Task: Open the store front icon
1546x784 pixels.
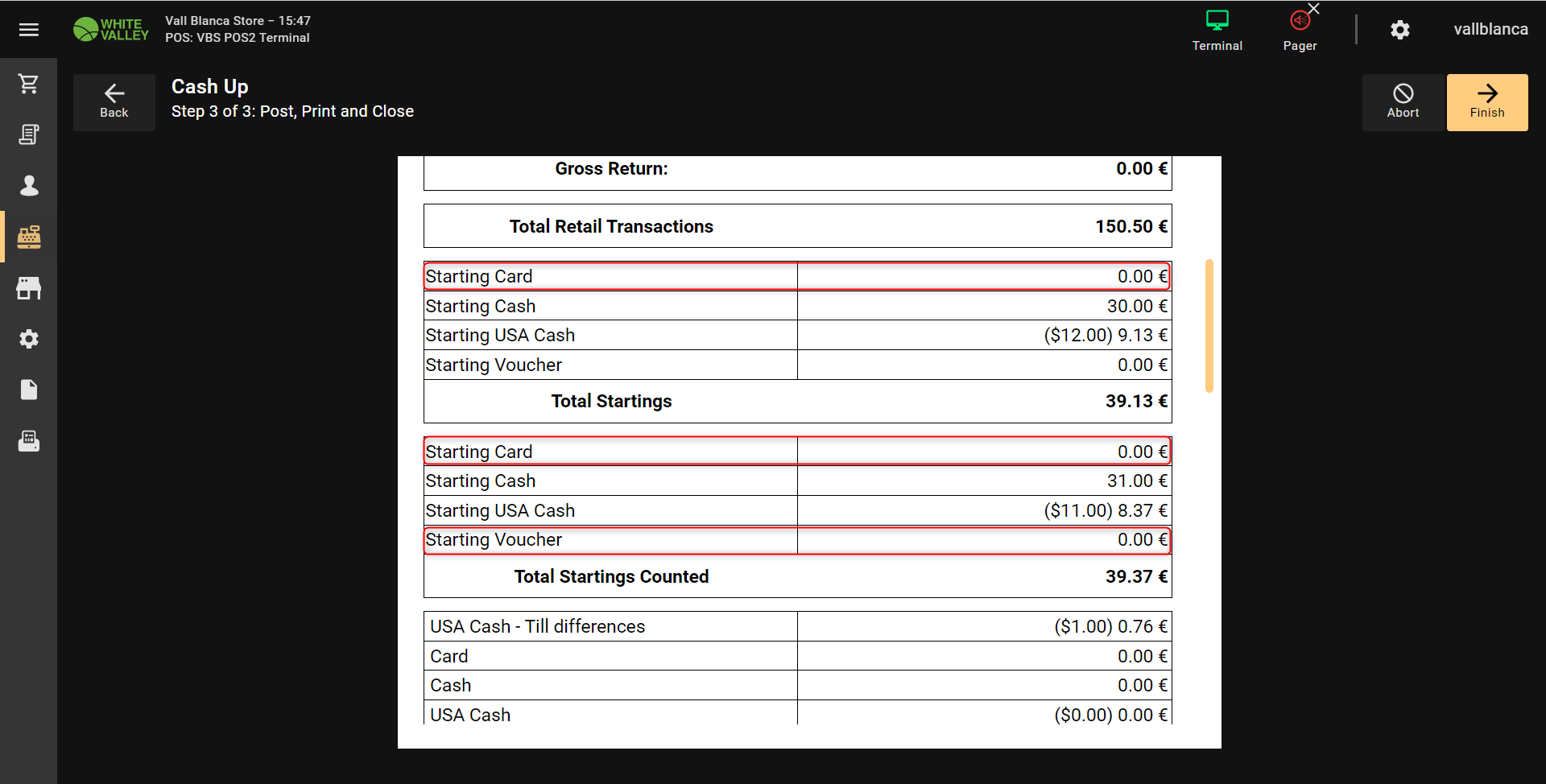Action: point(29,288)
